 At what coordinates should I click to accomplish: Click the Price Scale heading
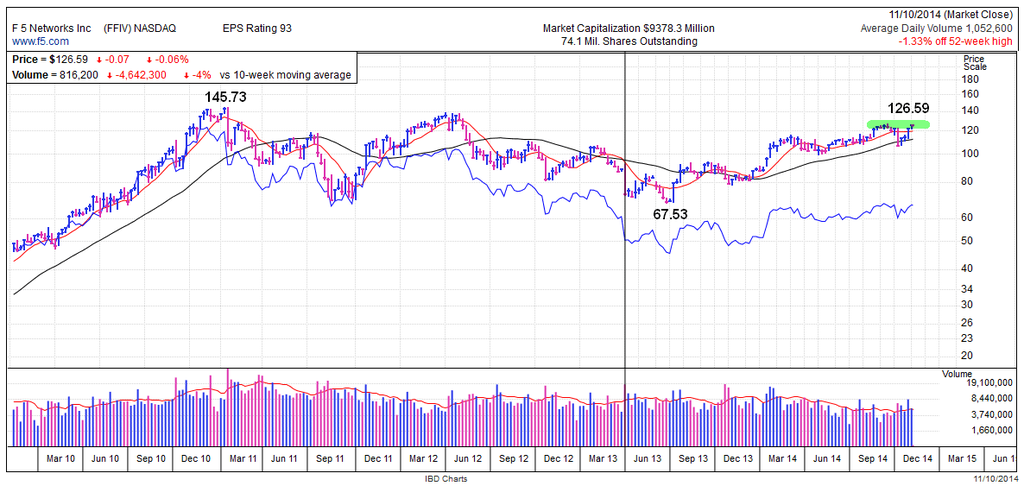click(974, 63)
